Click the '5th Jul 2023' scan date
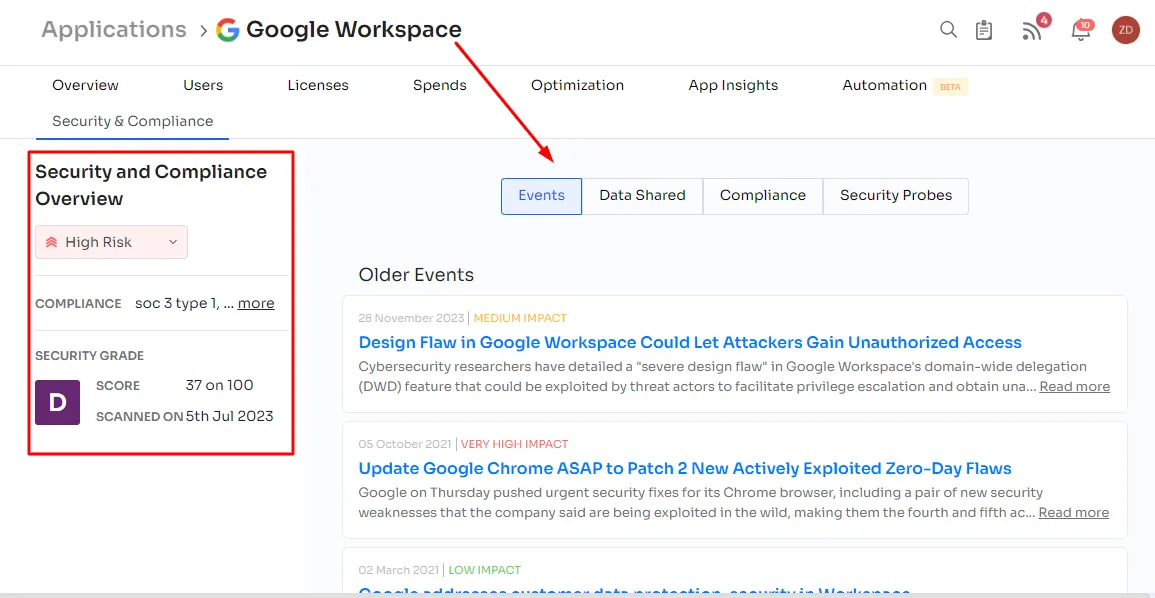This screenshot has width=1155, height=598. click(230, 416)
